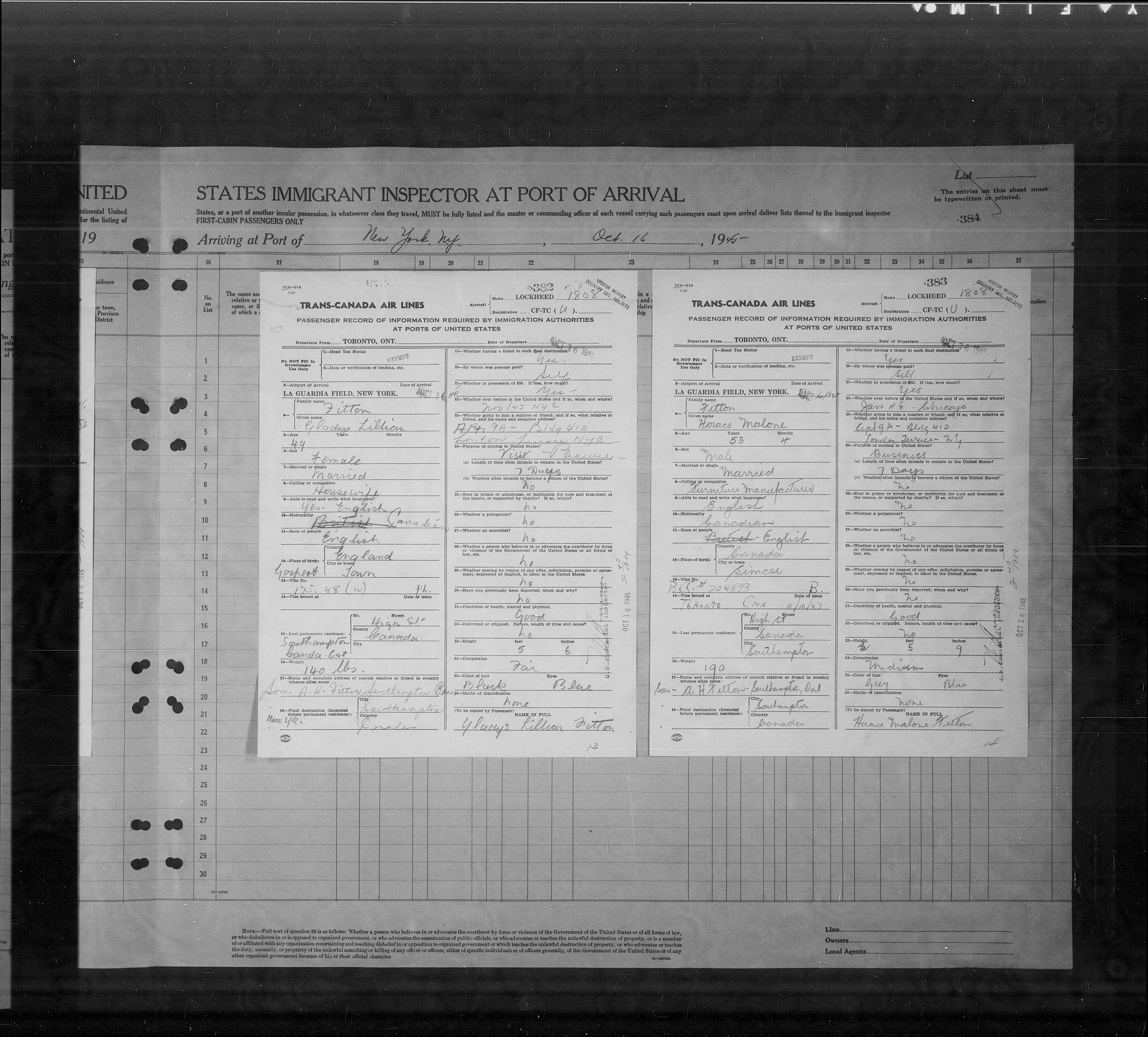Click the heading 'STATES IMMIGRANT INSPECTOR AT PORT OF ARRIVAL'
Viewport: 1148px width, 1037px height.
click(x=440, y=195)
